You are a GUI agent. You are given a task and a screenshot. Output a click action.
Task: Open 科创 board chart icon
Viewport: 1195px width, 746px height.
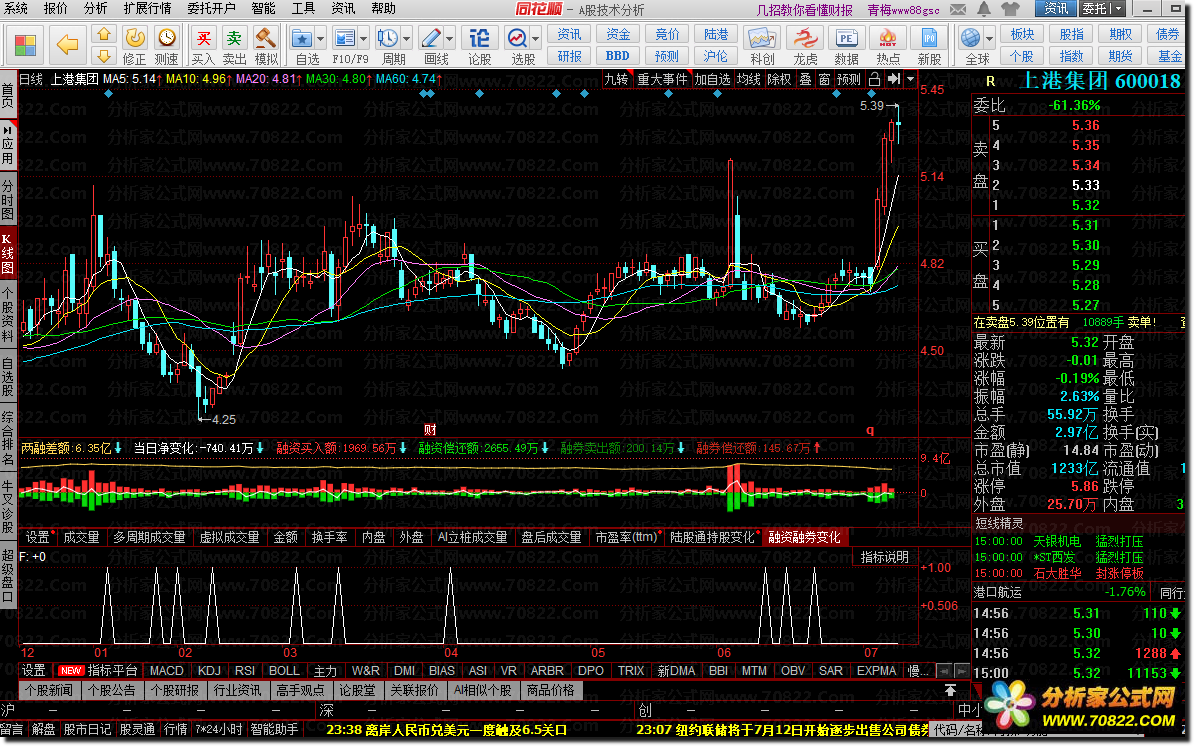point(762,38)
